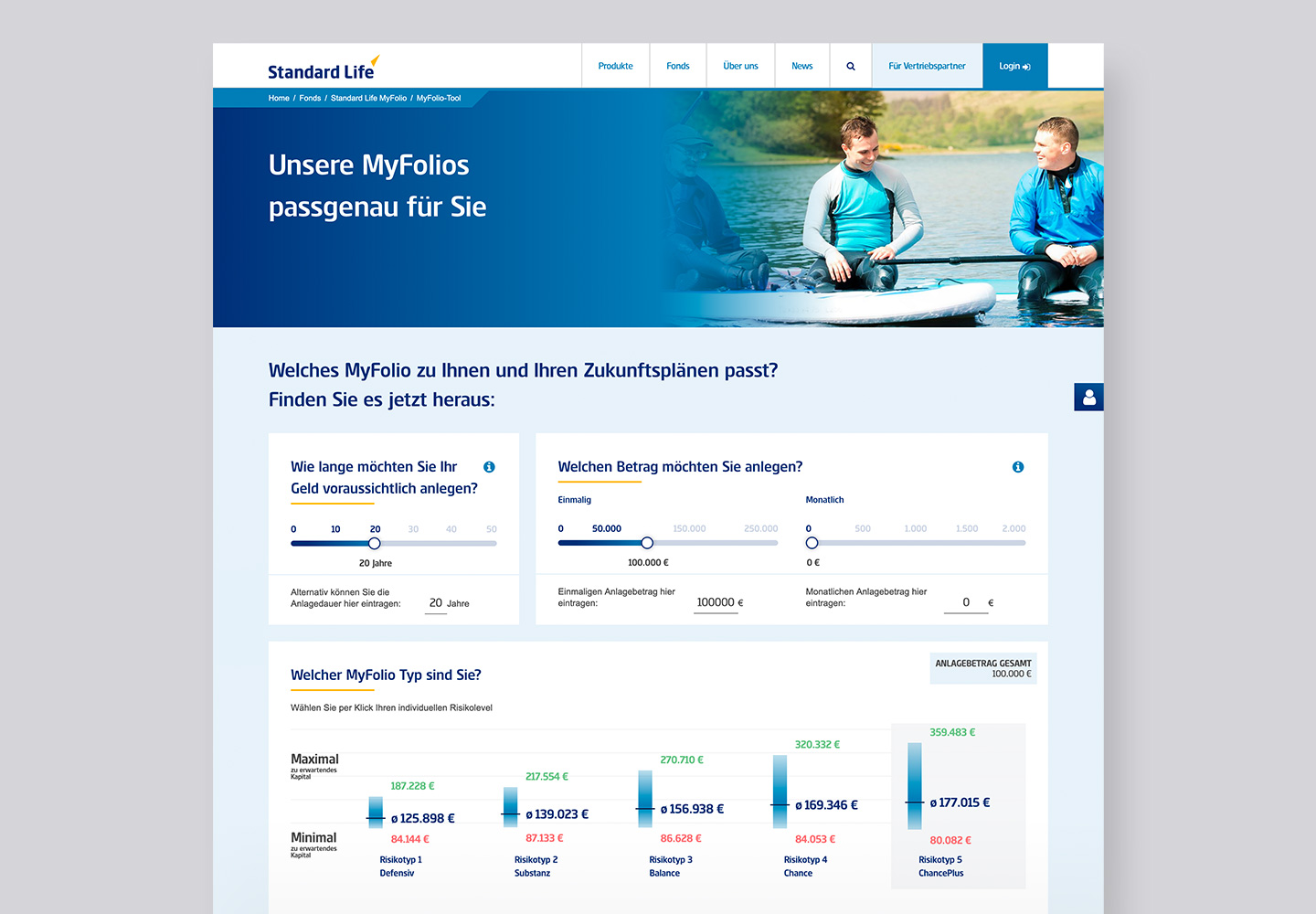Select Risikotyp 5 ChancePlus
The image size is (1316, 914).
941,866
